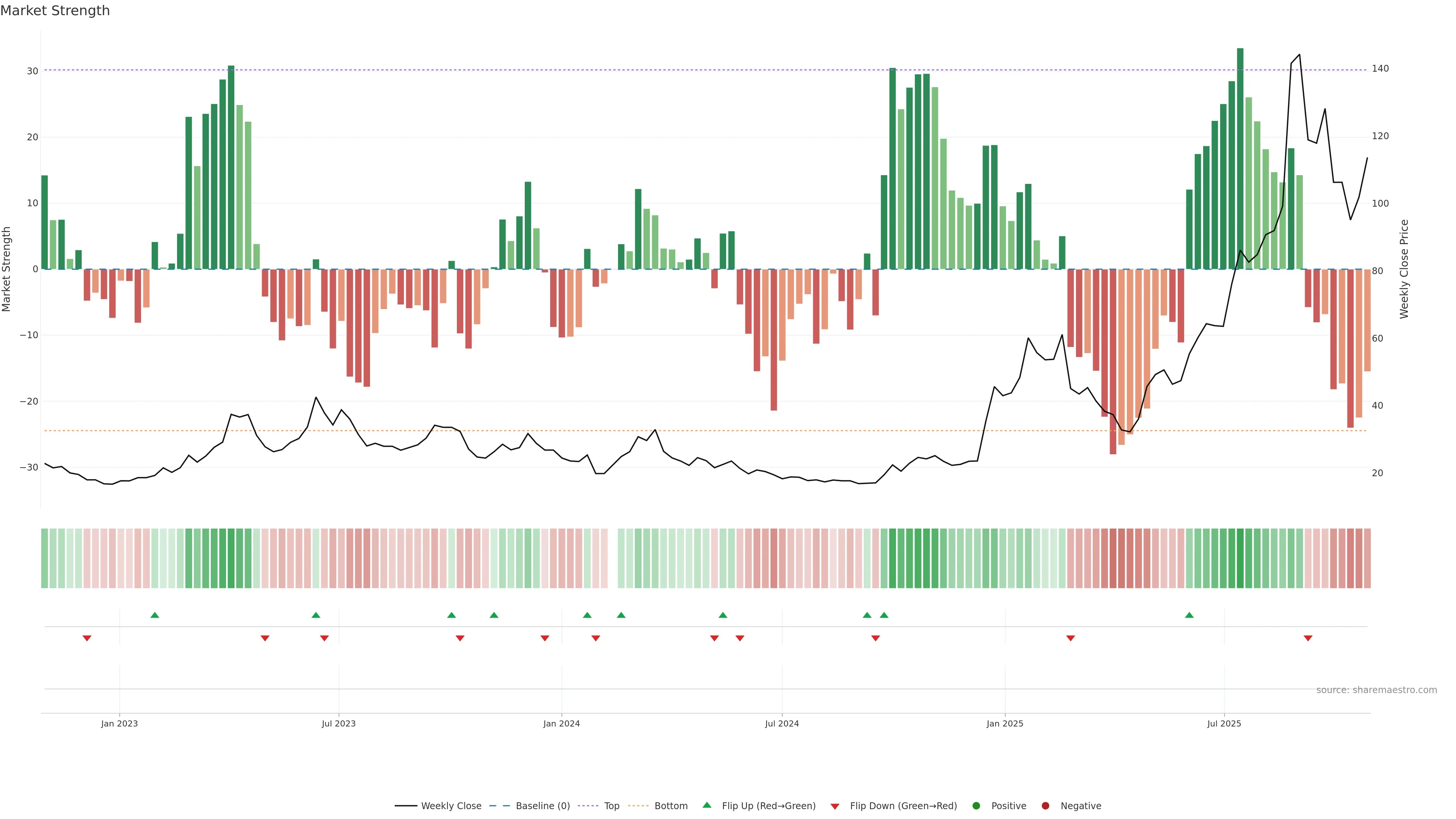Image resolution: width=1456 pixels, height=819 pixels.
Task: Click the Market Strength chart title
Action: (55, 11)
